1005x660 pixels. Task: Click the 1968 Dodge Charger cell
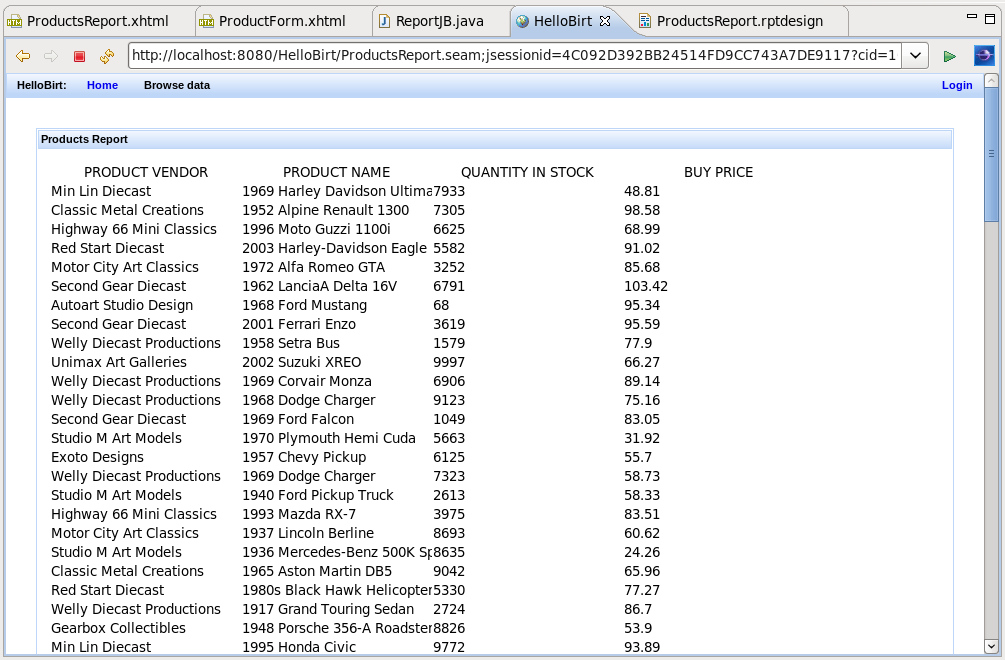point(309,400)
